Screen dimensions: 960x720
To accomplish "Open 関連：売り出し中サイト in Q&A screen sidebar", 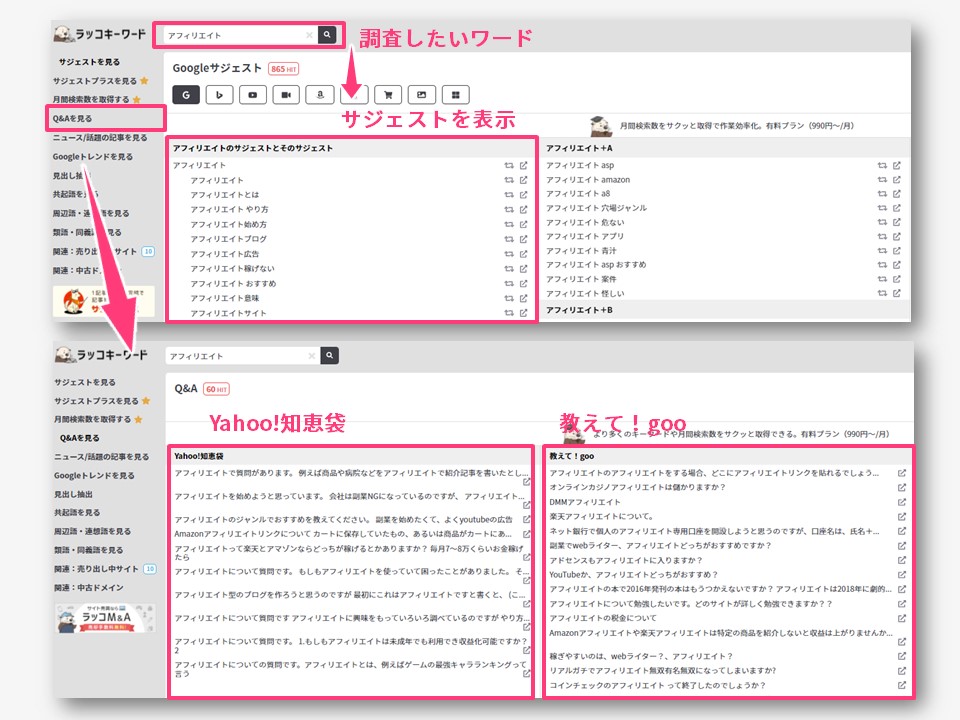I will point(96,569).
